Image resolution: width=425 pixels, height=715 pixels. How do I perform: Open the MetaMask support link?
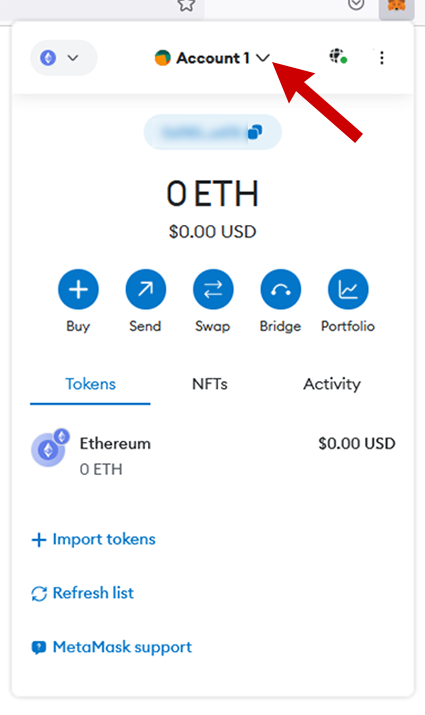[112, 647]
